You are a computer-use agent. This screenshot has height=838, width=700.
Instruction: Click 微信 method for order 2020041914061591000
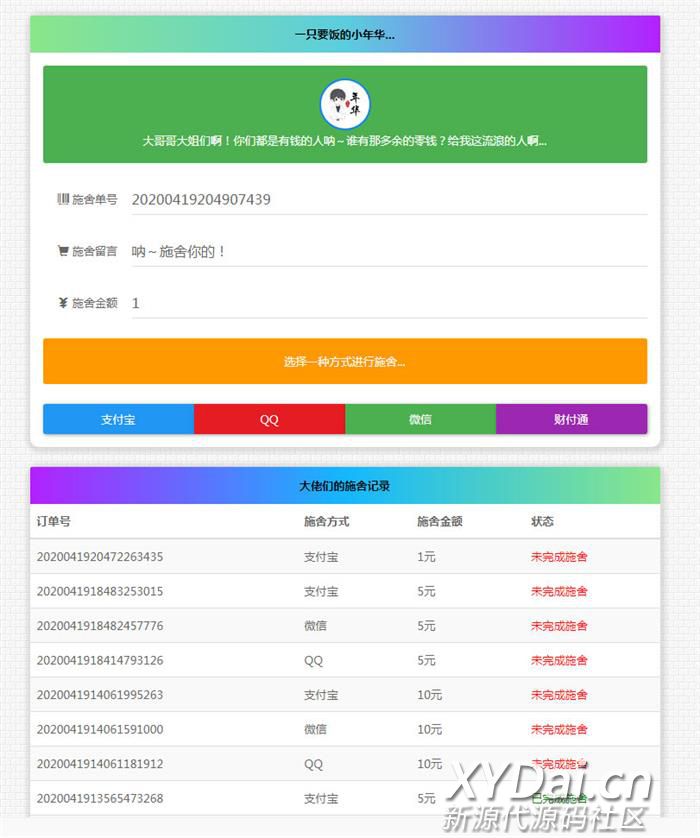pos(315,729)
